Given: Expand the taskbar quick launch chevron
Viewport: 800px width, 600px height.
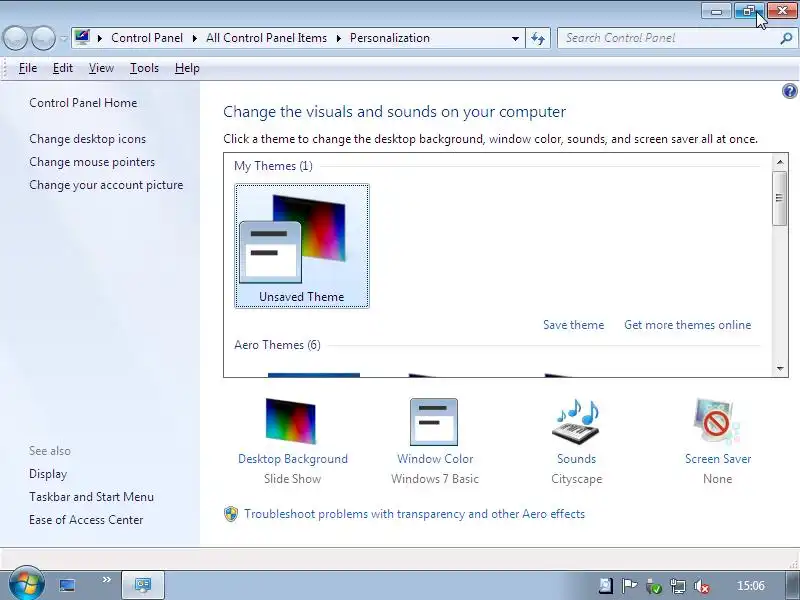Looking at the screenshot, I should coord(106,580).
